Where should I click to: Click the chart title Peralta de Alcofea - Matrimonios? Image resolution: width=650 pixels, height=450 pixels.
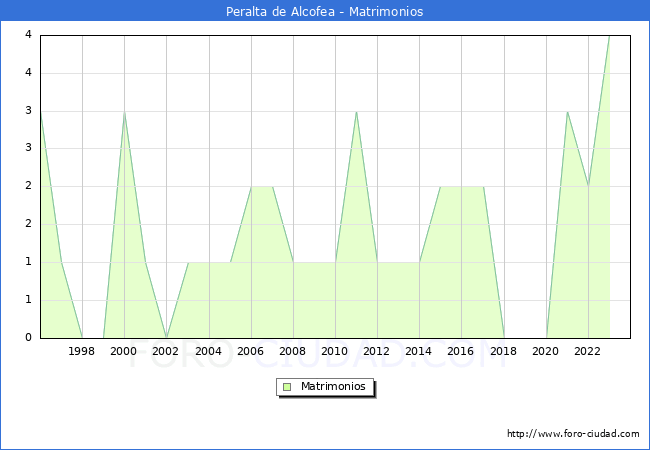point(325,11)
